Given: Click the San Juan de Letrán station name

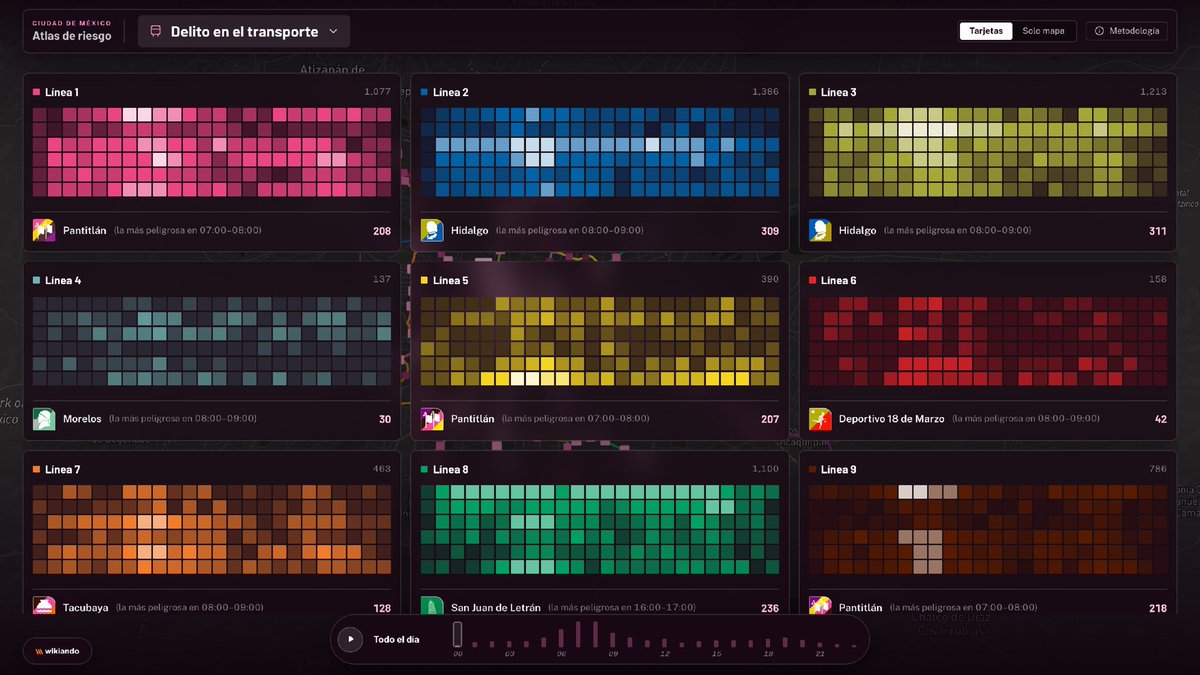Looking at the screenshot, I should point(496,607).
